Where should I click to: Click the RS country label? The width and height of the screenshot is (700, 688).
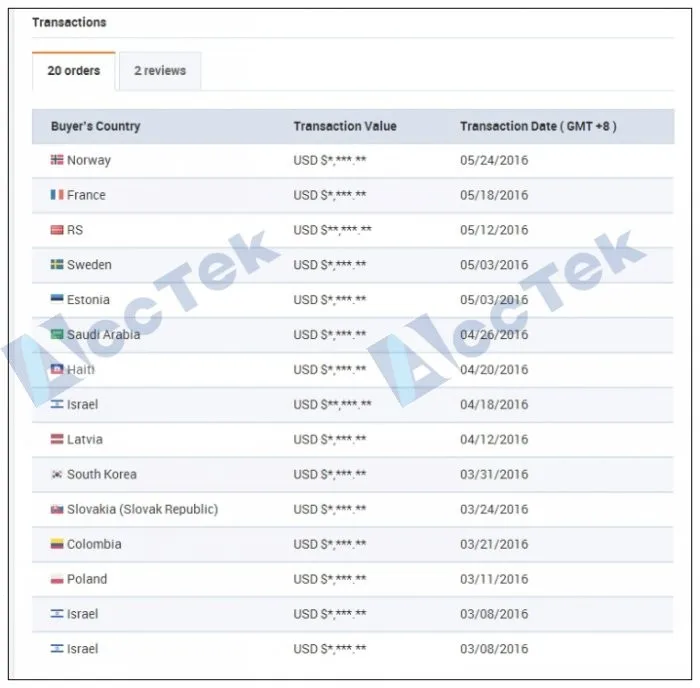[75, 230]
